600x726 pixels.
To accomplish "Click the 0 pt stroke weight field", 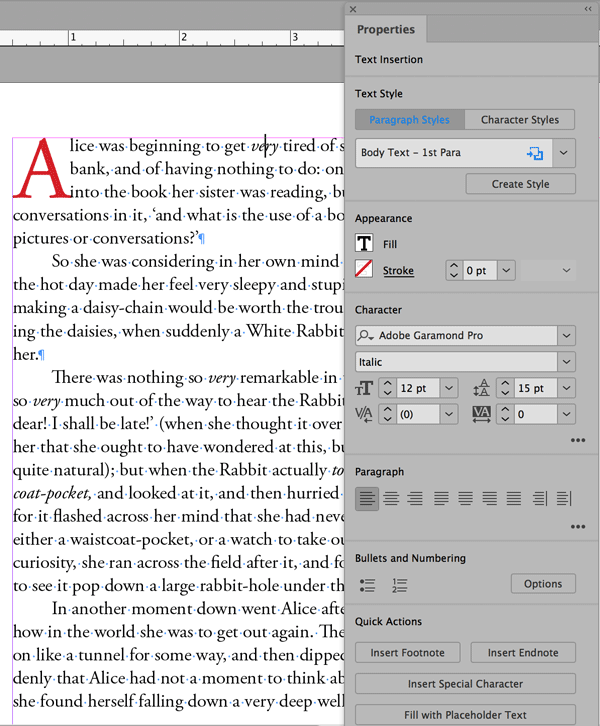I will click(x=480, y=270).
